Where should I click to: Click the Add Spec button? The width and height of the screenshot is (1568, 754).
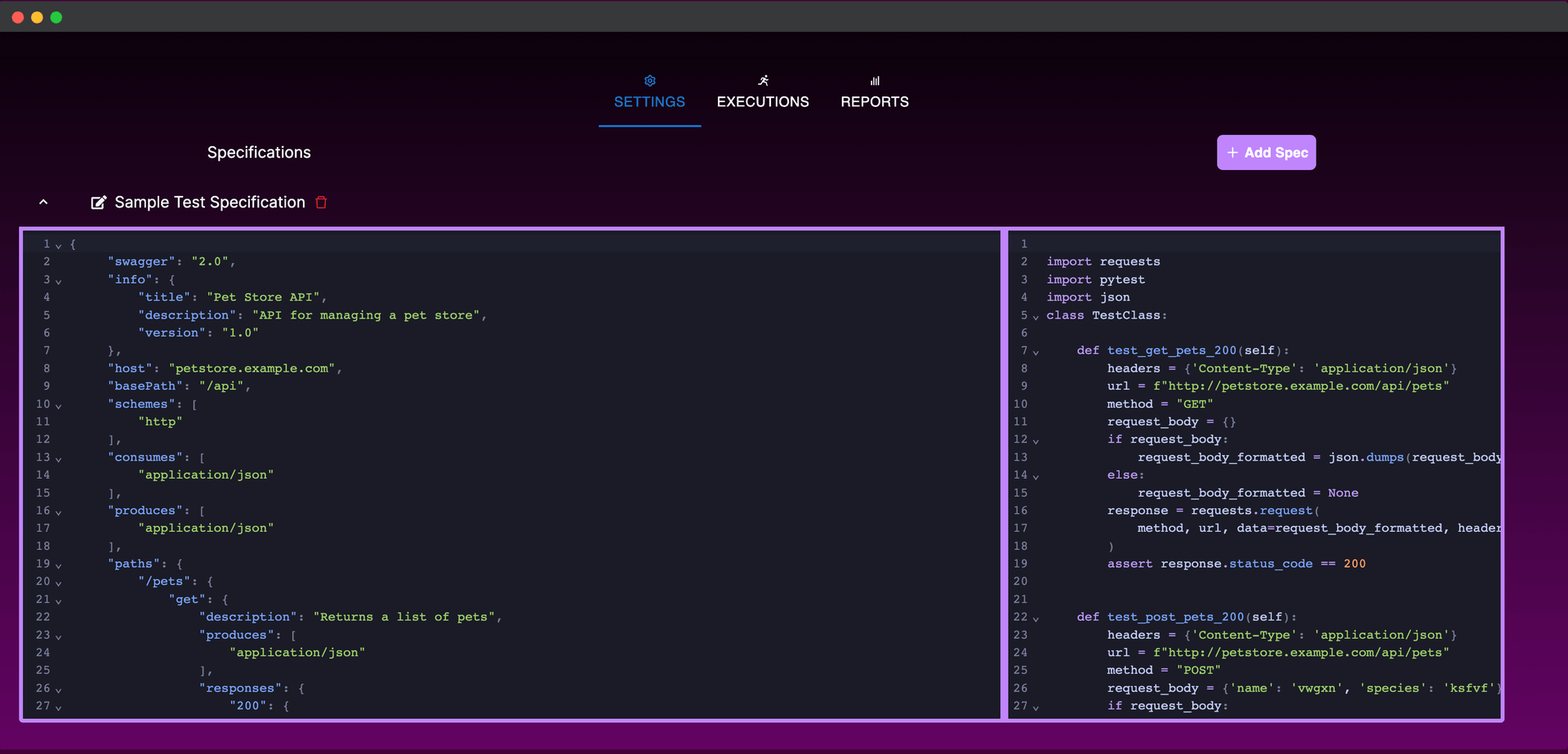(1266, 153)
